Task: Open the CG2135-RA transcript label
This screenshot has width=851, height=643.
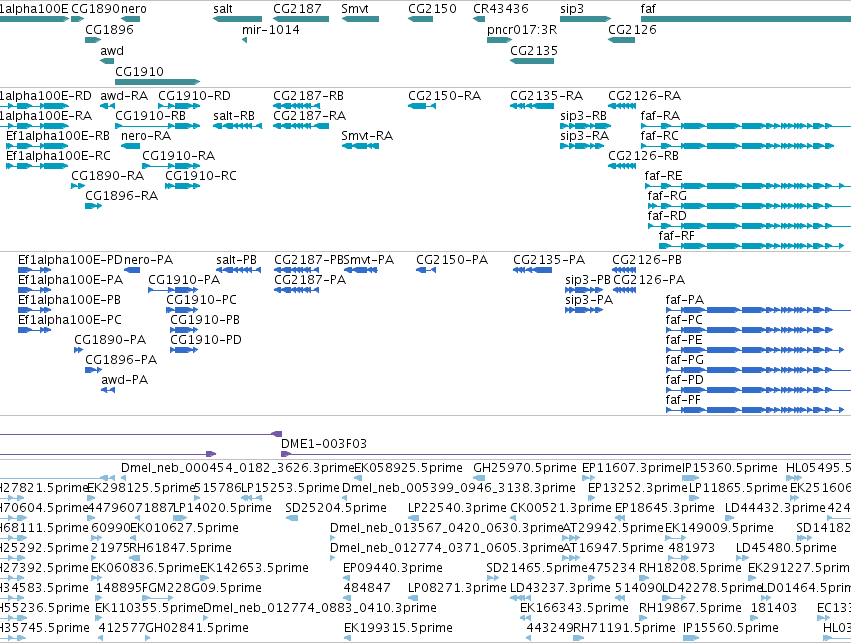Action: click(x=547, y=96)
